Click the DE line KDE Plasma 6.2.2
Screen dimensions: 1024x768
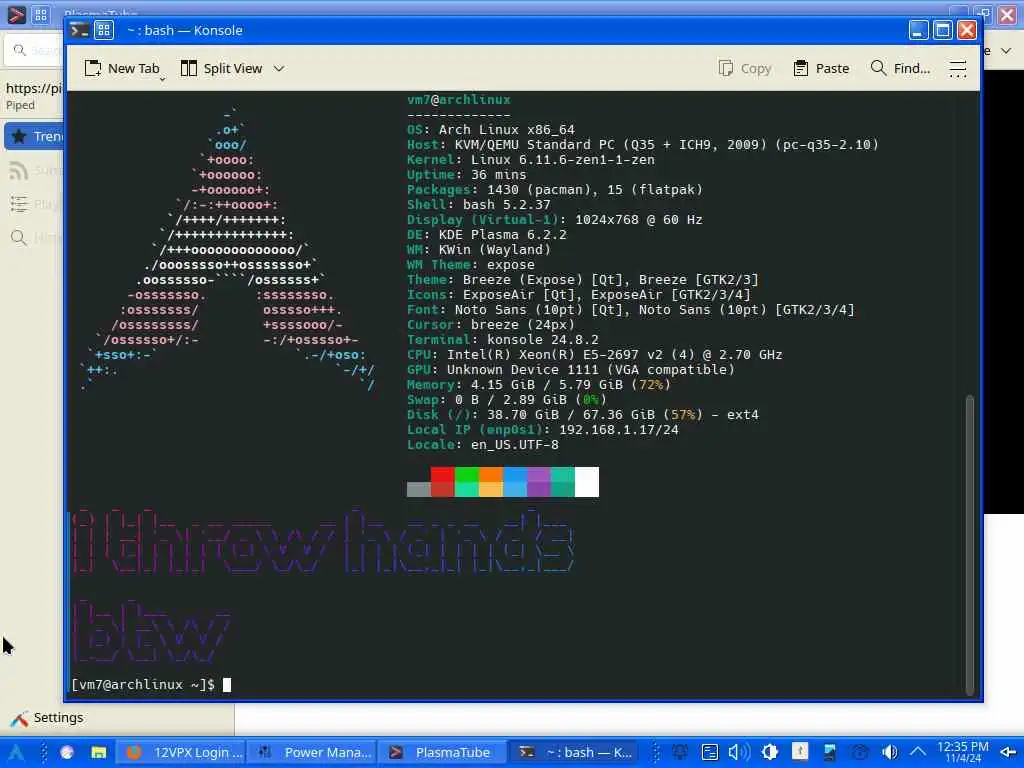pyautogui.click(x=487, y=234)
